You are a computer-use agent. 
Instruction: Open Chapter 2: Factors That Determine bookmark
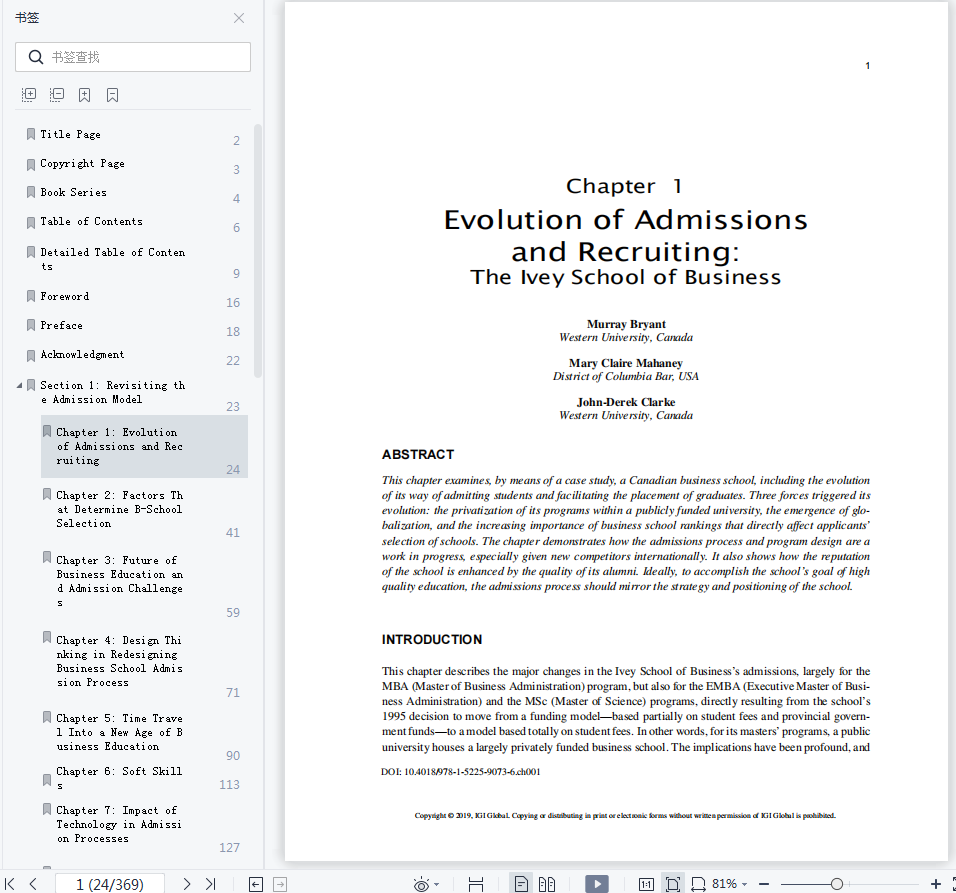[120, 509]
